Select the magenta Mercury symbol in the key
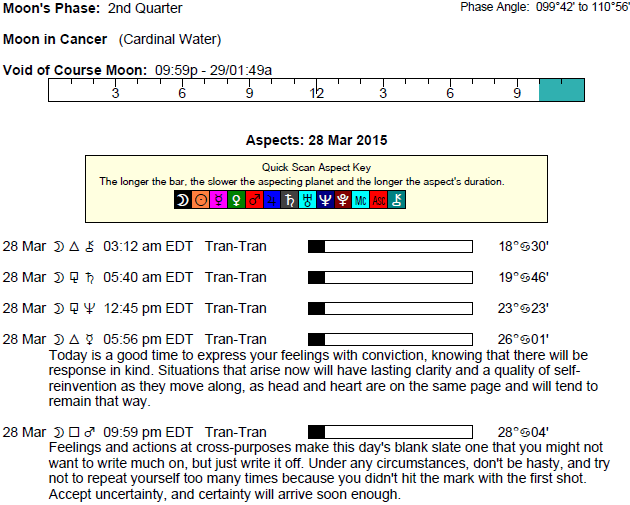This screenshot has width=630, height=505. point(218,200)
